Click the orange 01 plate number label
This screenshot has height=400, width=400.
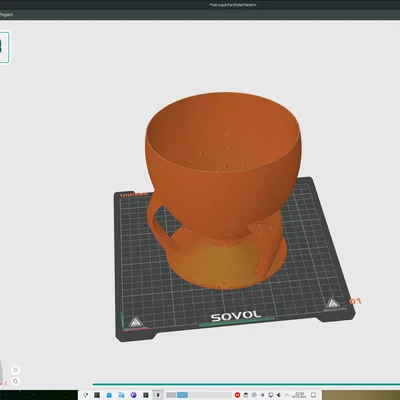(355, 301)
